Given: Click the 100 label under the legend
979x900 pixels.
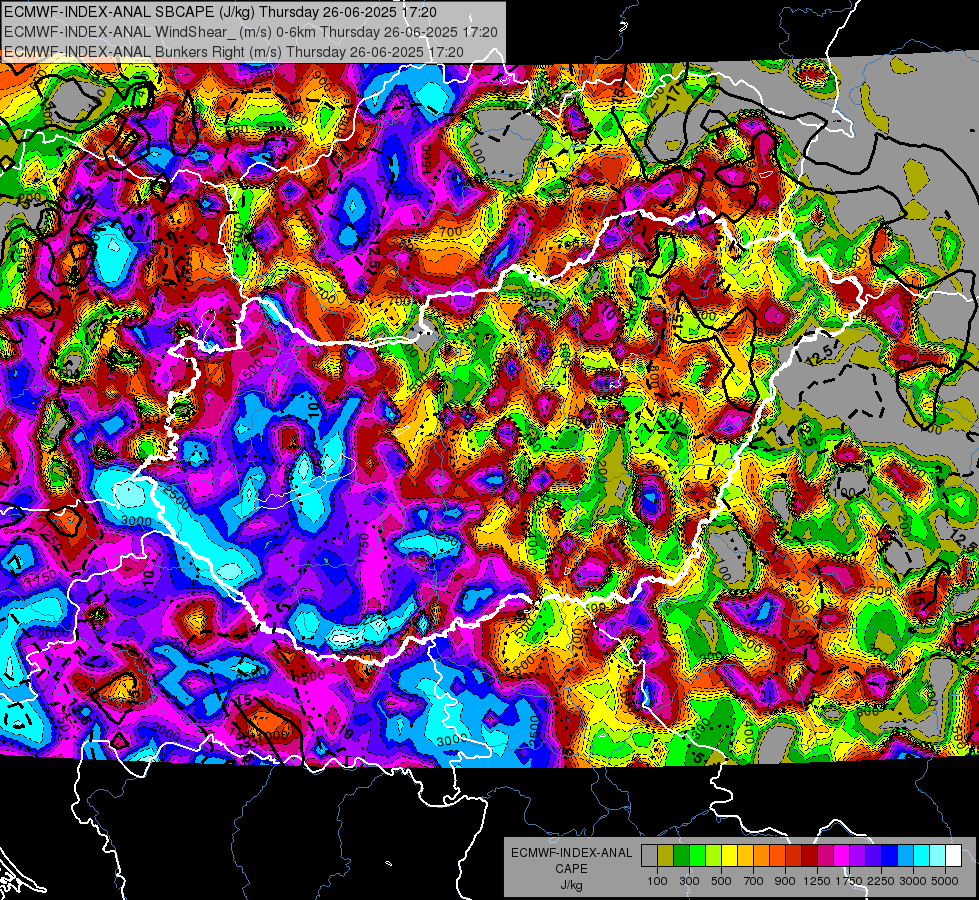Looking at the screenshot, I should [657, 881].
